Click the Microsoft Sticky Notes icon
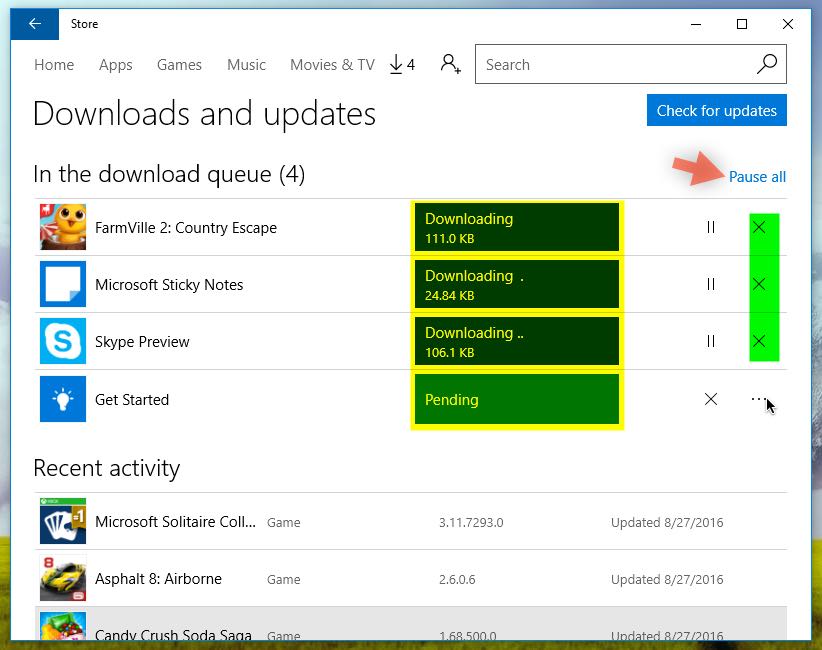 tap(63, 284)
